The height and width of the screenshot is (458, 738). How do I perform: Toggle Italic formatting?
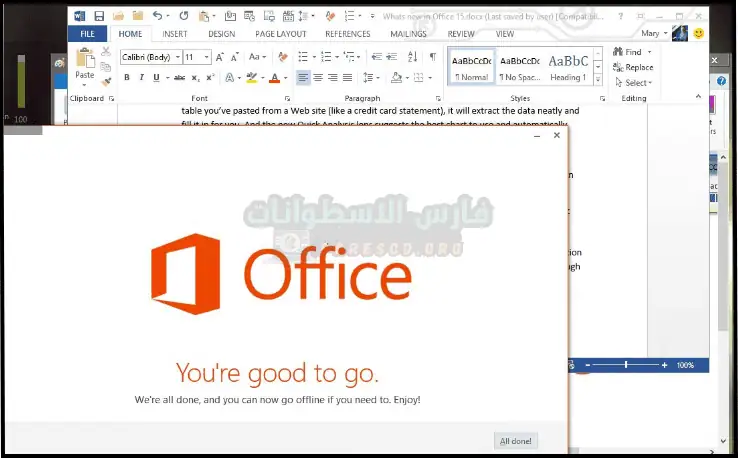coord(143,78)
